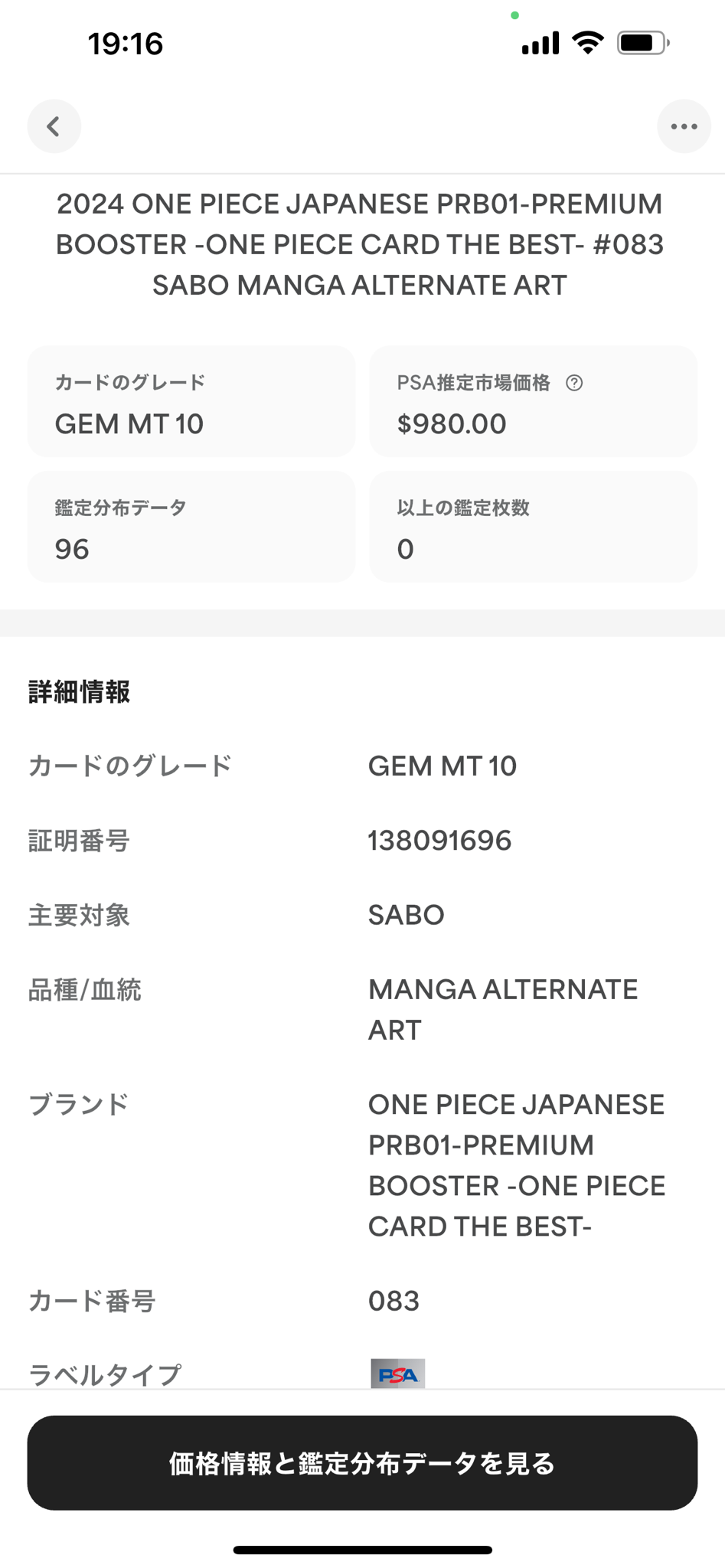Image resolution: width=725 pixels, height=1568 pixels.
Task: Tap the PSA label type thumbnail
Action: (397, 1374)
